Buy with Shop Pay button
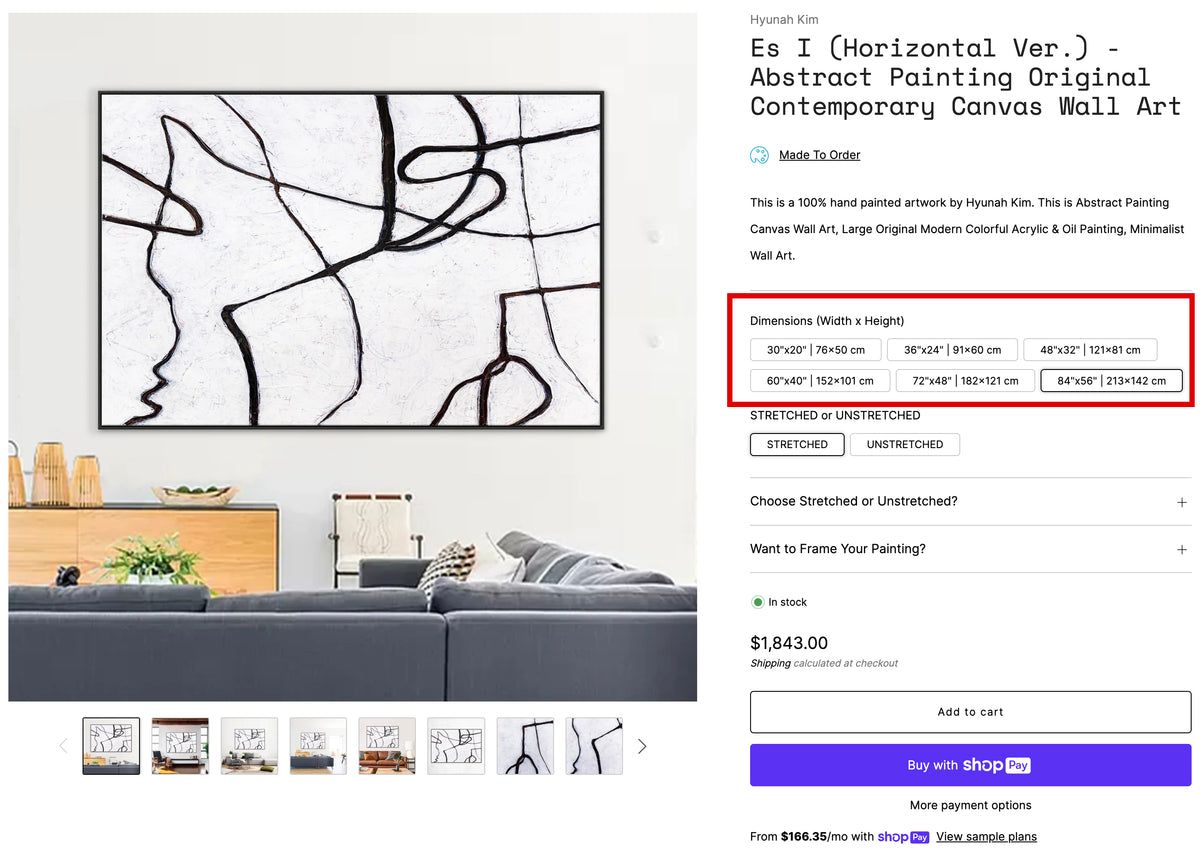Viewport: 1200px width, 860px height. pos(970,765)
